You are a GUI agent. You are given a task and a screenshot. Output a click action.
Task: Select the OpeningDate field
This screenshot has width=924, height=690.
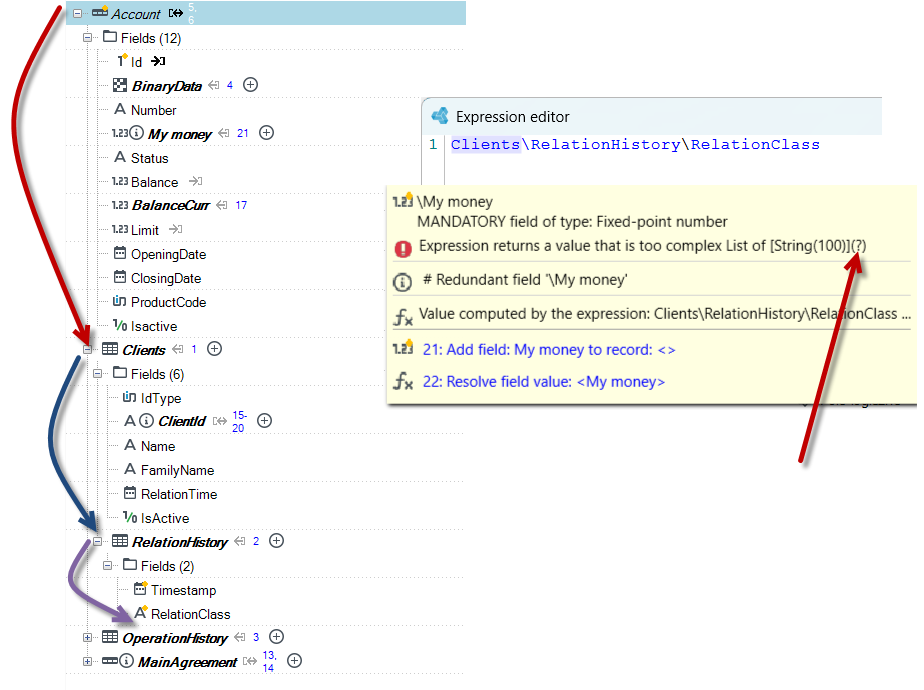[169, 255]
